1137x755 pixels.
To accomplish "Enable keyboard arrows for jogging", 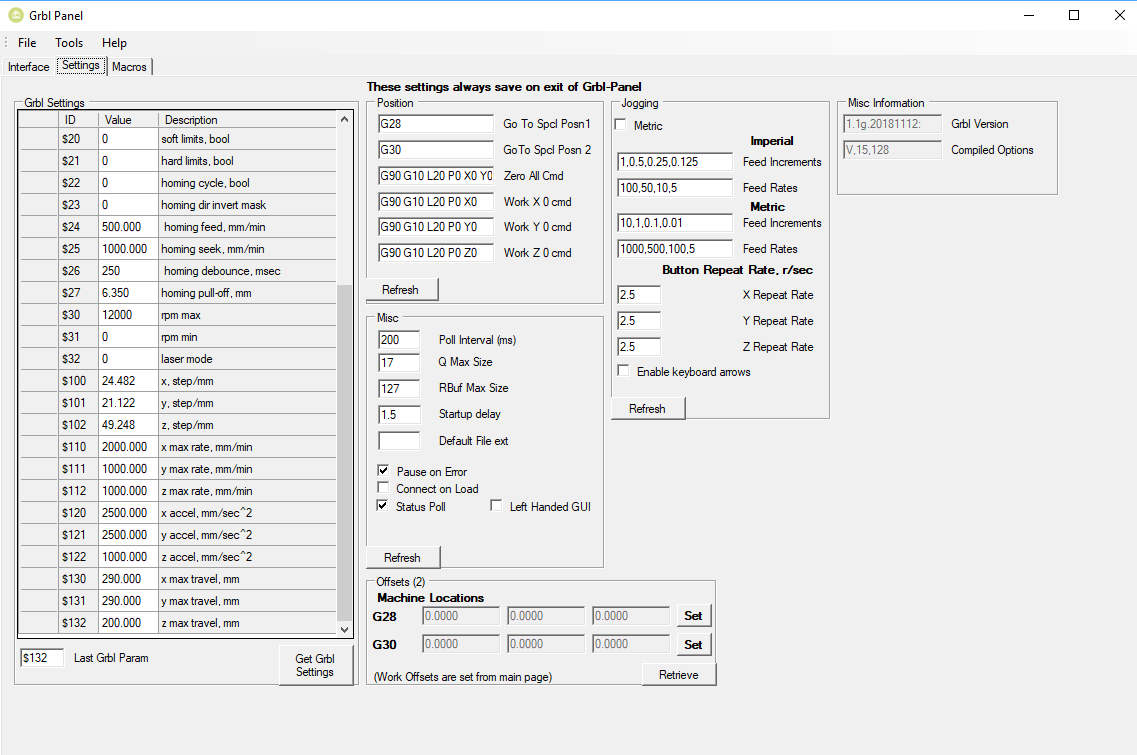I will coord(623,371).
